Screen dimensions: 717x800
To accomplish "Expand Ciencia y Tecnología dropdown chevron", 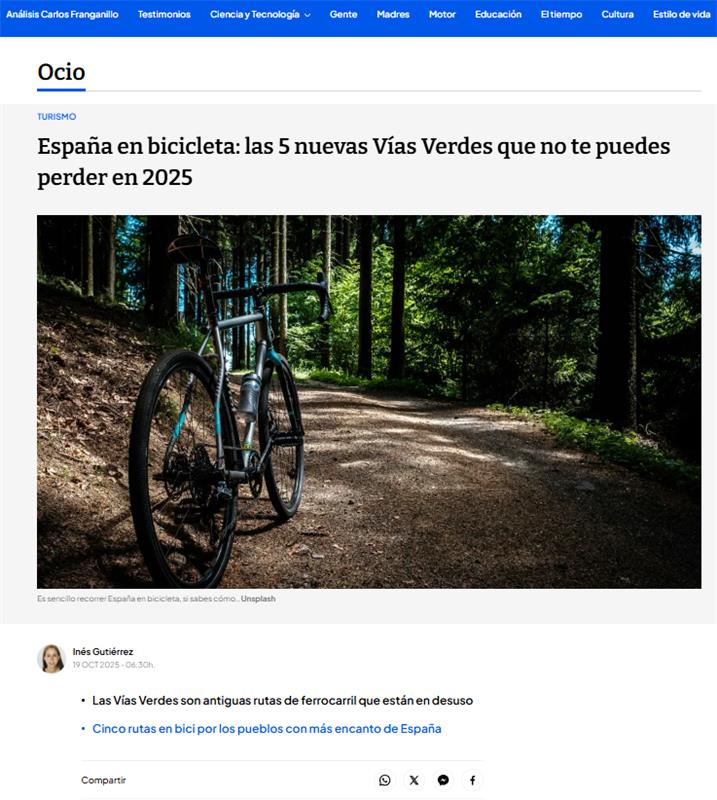I will coord(307,15).
